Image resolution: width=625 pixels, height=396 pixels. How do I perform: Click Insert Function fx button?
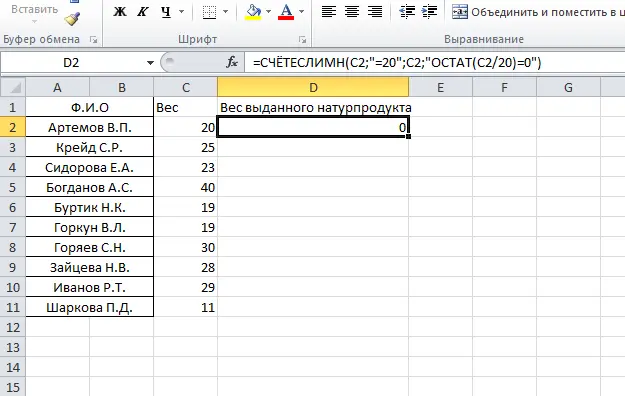tap(232, 62)
